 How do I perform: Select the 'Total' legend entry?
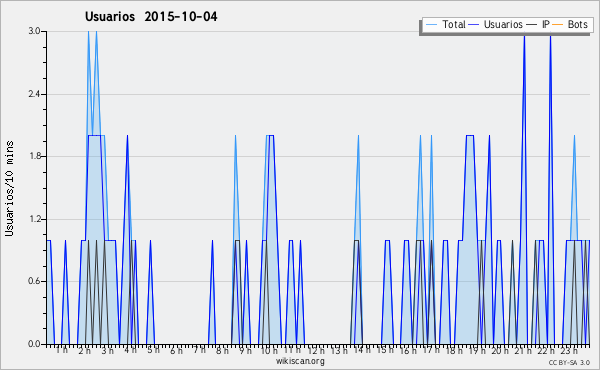pyautogui.click(x=453, y=24)
